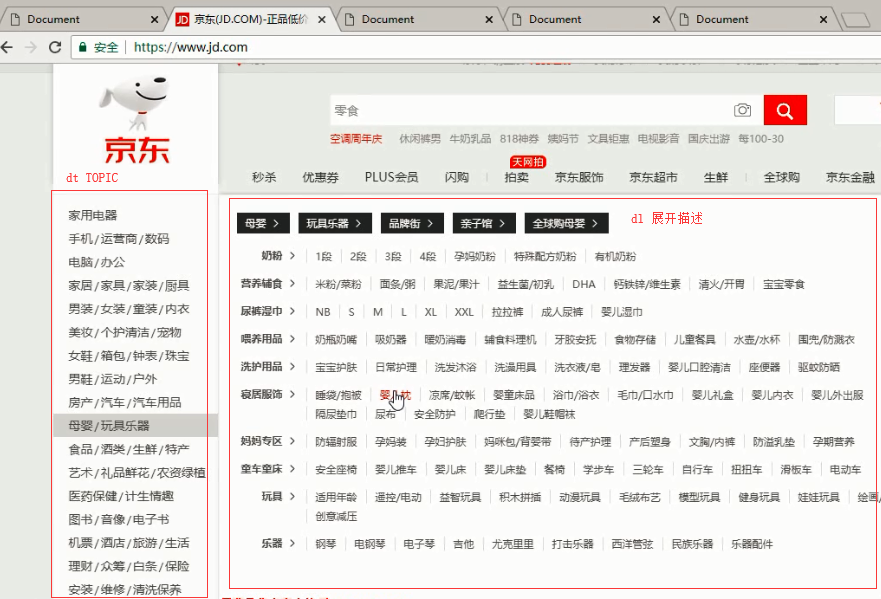The height and width of the screenshot is (599, 881).
Task: Select 母婴/玩具乐器 sidebar category
Action: point(109,426)
